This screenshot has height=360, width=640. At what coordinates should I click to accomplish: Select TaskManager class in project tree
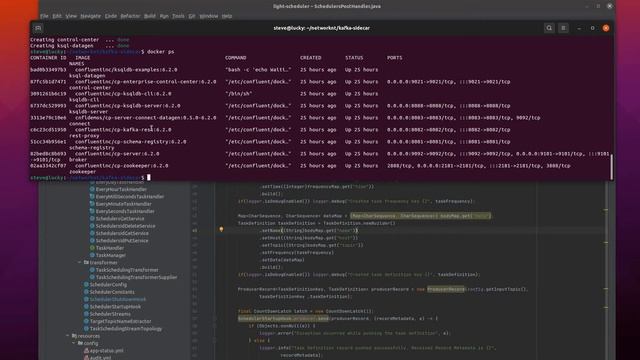coord(111,256)
